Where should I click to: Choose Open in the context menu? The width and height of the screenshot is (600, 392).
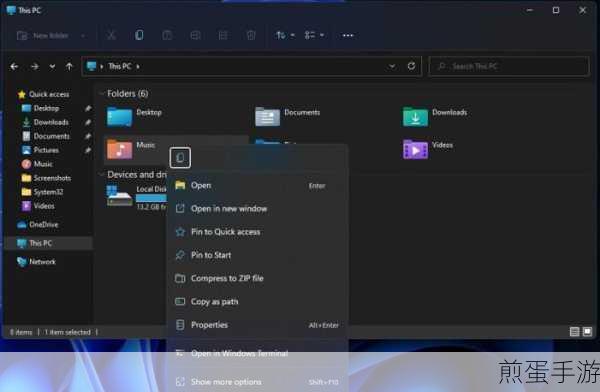point(257,186)
